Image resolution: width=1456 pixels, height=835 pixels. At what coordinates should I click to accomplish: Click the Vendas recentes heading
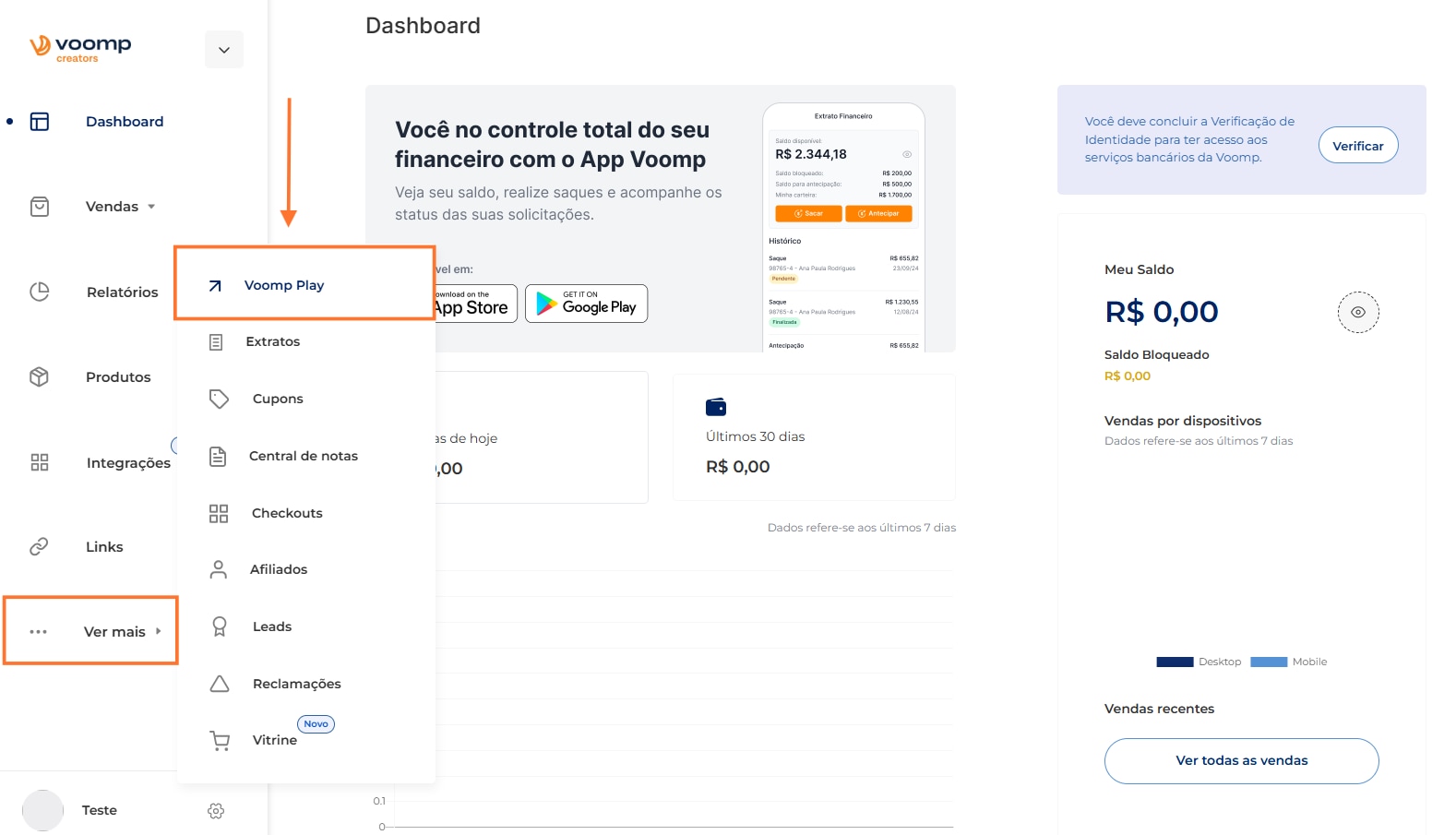[x=1160, y=709]
